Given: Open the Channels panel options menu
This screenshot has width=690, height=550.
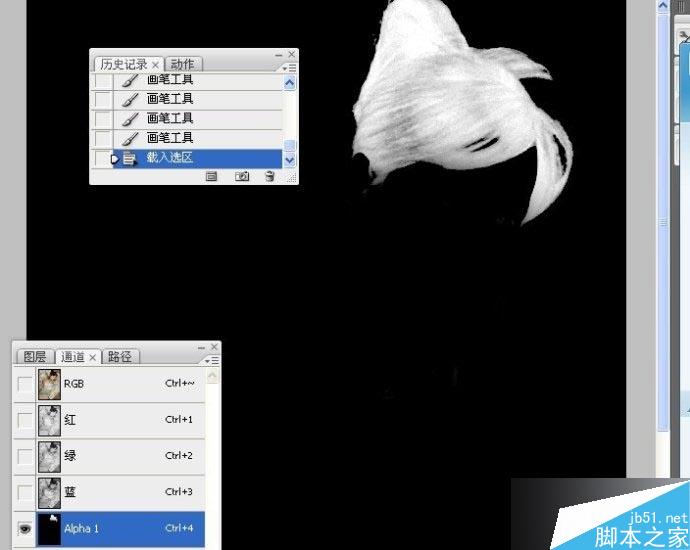Looking at the screenshot, I should pyautogui.click(x=212, y=361).
